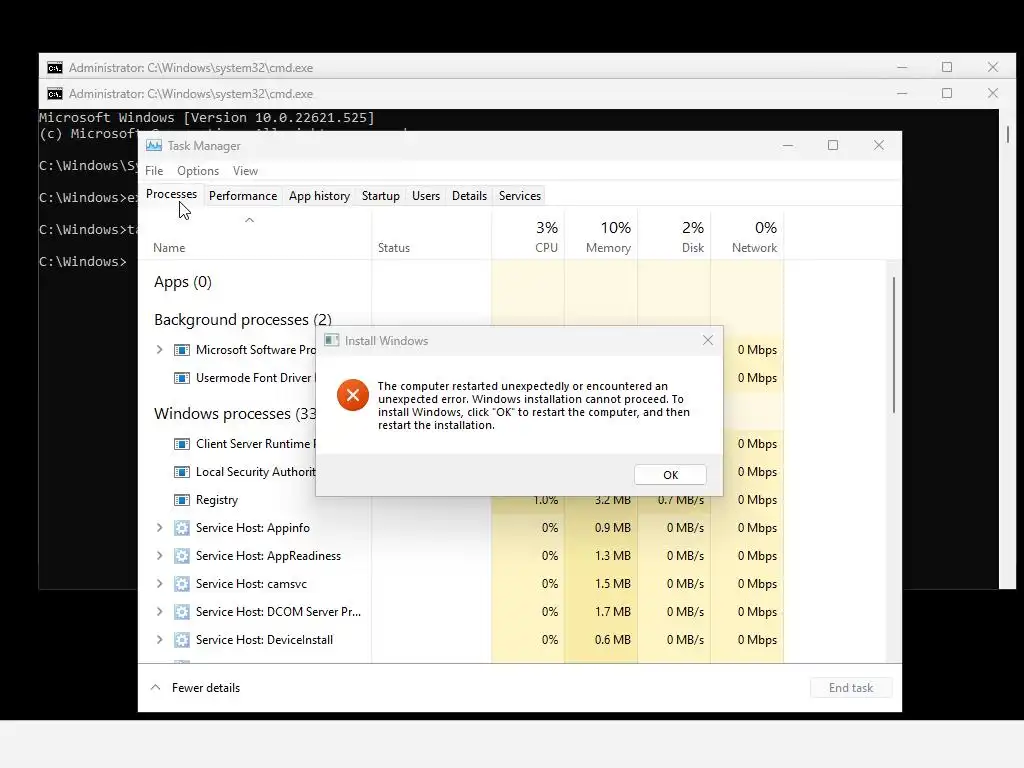Screen dimensions: 1024x768
Task: Select the Service Host: camsvc row name
Action: pos(251,584)
